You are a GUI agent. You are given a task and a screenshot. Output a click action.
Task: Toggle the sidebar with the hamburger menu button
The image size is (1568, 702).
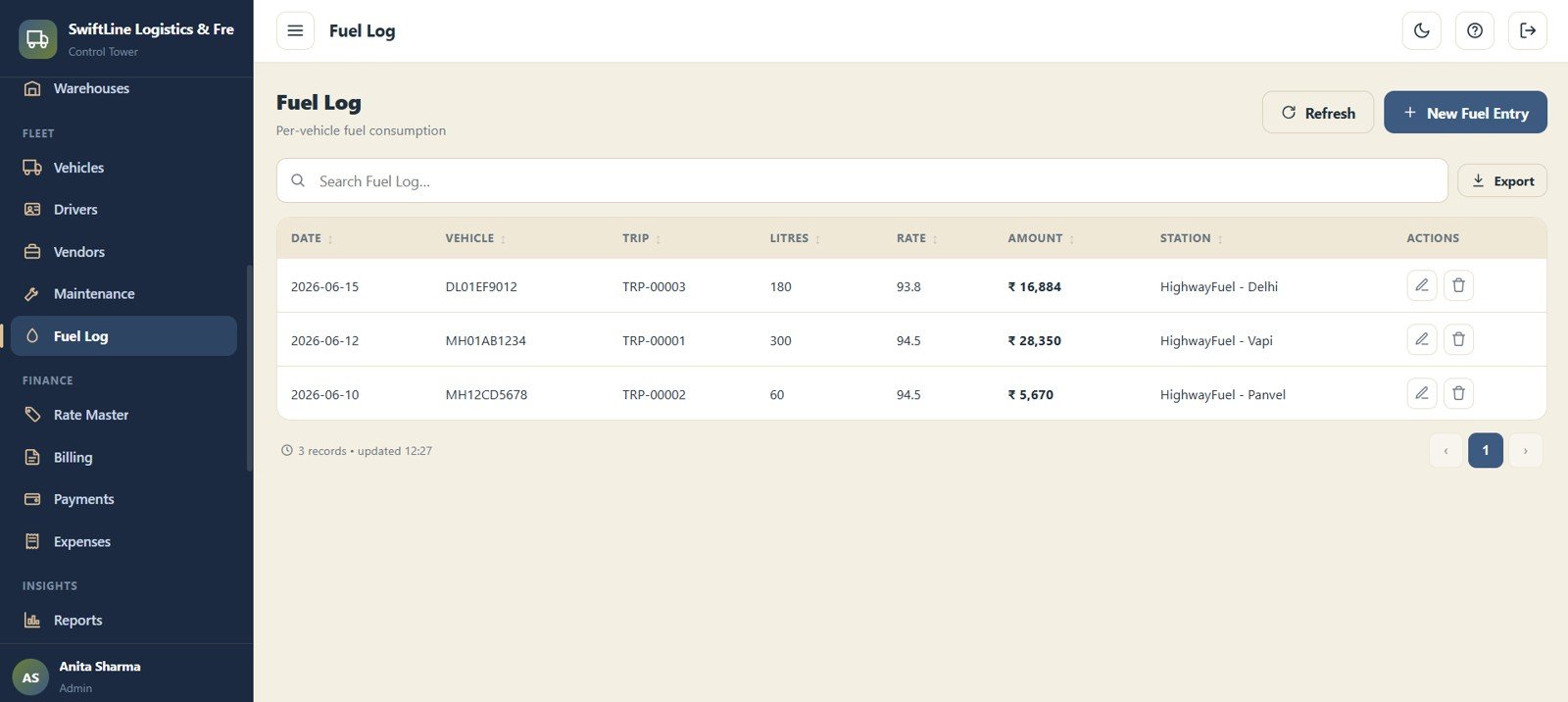tap(295, 30)
